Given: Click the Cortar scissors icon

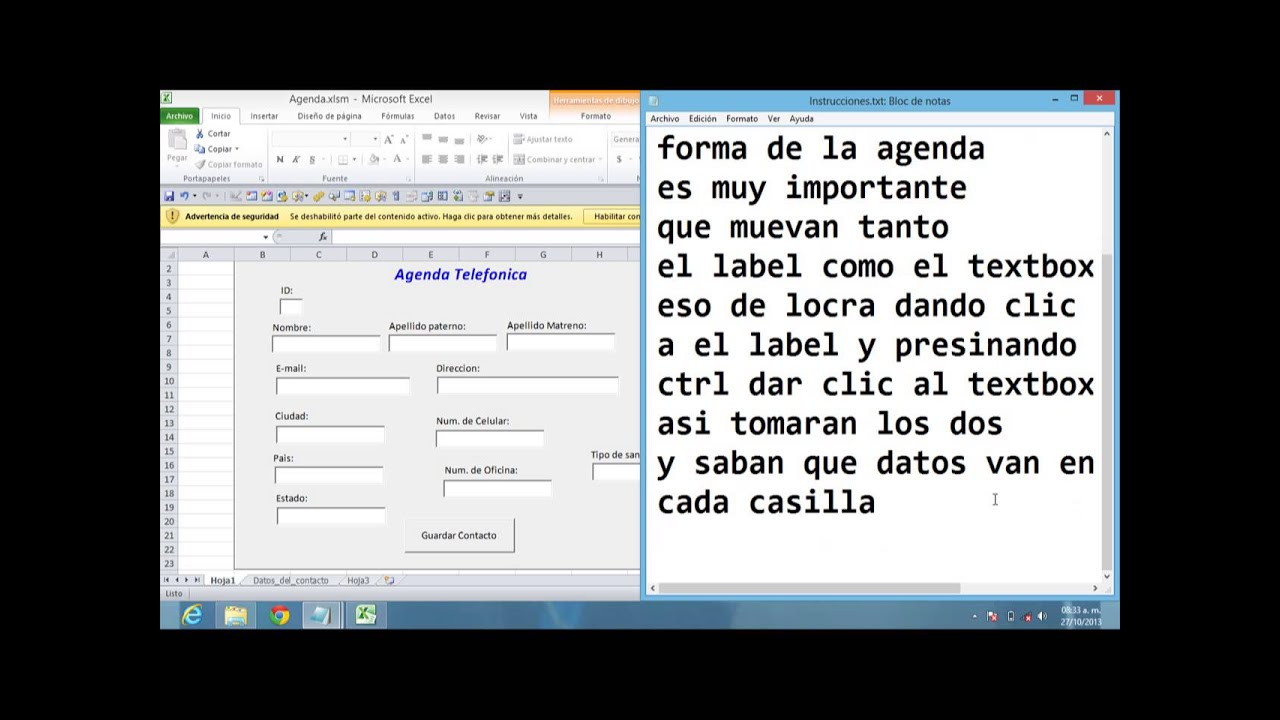Looking at the screenshot, I should tap(200, 134).
